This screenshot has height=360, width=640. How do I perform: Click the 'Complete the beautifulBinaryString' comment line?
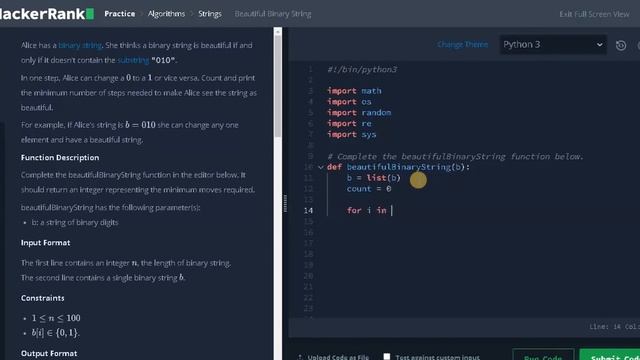(x=456, y=157)
